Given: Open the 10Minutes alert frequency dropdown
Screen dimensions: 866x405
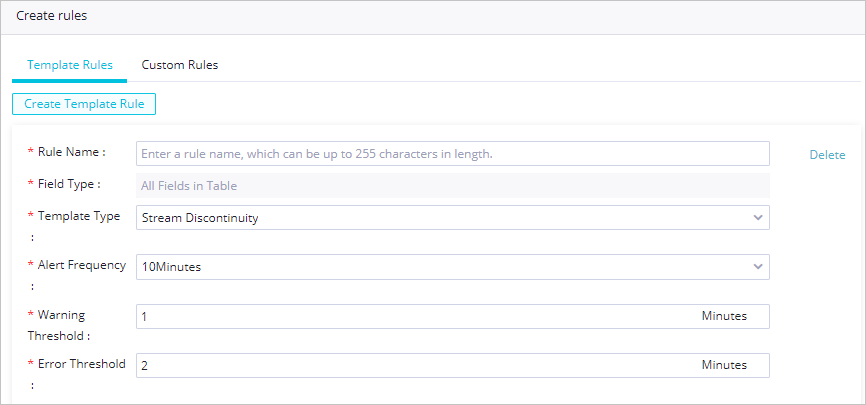Looking at the screenshot, I should click(440, 266).
